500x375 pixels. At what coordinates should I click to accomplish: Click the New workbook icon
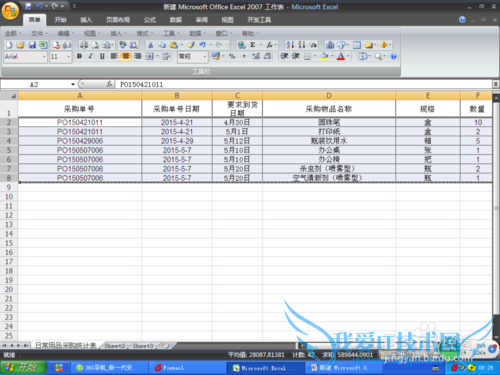click(x=9, y=45)
